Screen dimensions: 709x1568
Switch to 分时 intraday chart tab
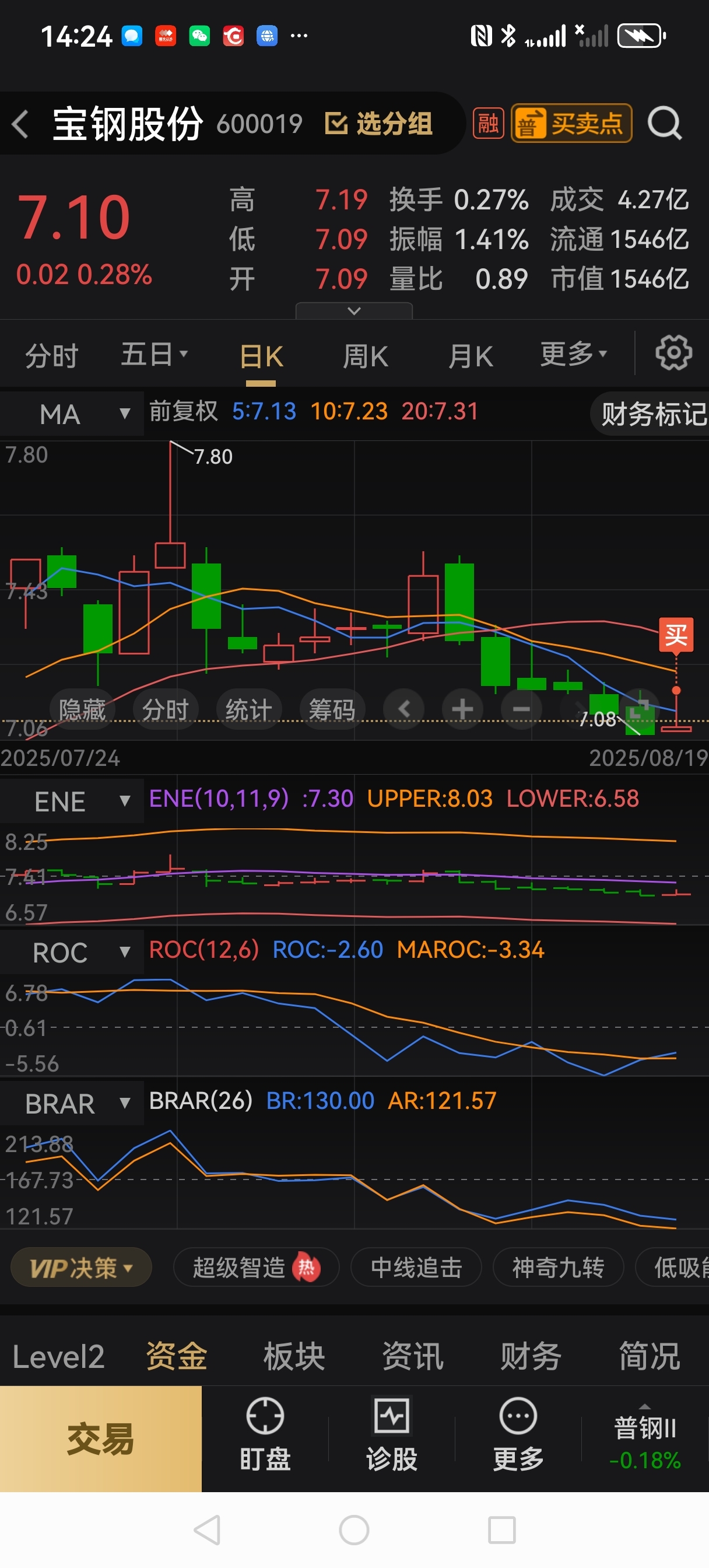pos(52,355)
